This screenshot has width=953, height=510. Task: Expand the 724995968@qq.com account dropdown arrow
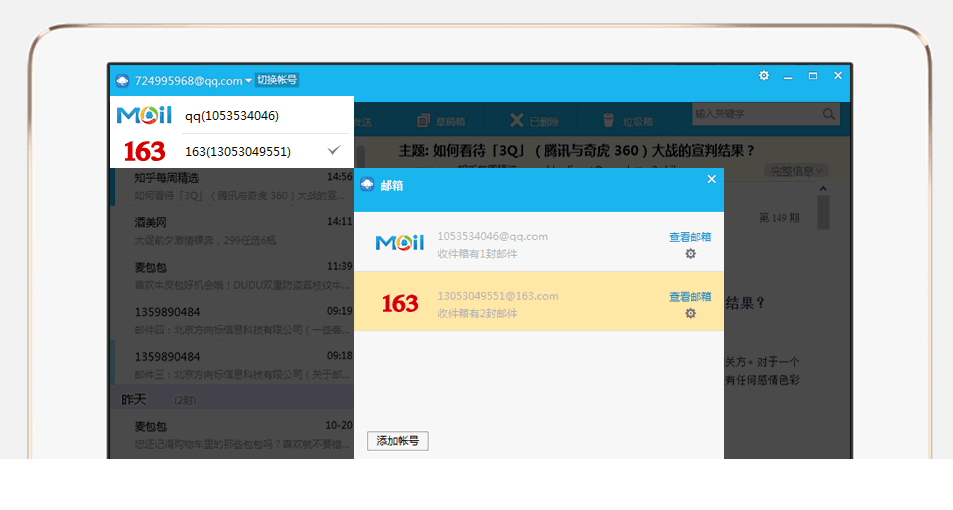[x=248, y=81]
